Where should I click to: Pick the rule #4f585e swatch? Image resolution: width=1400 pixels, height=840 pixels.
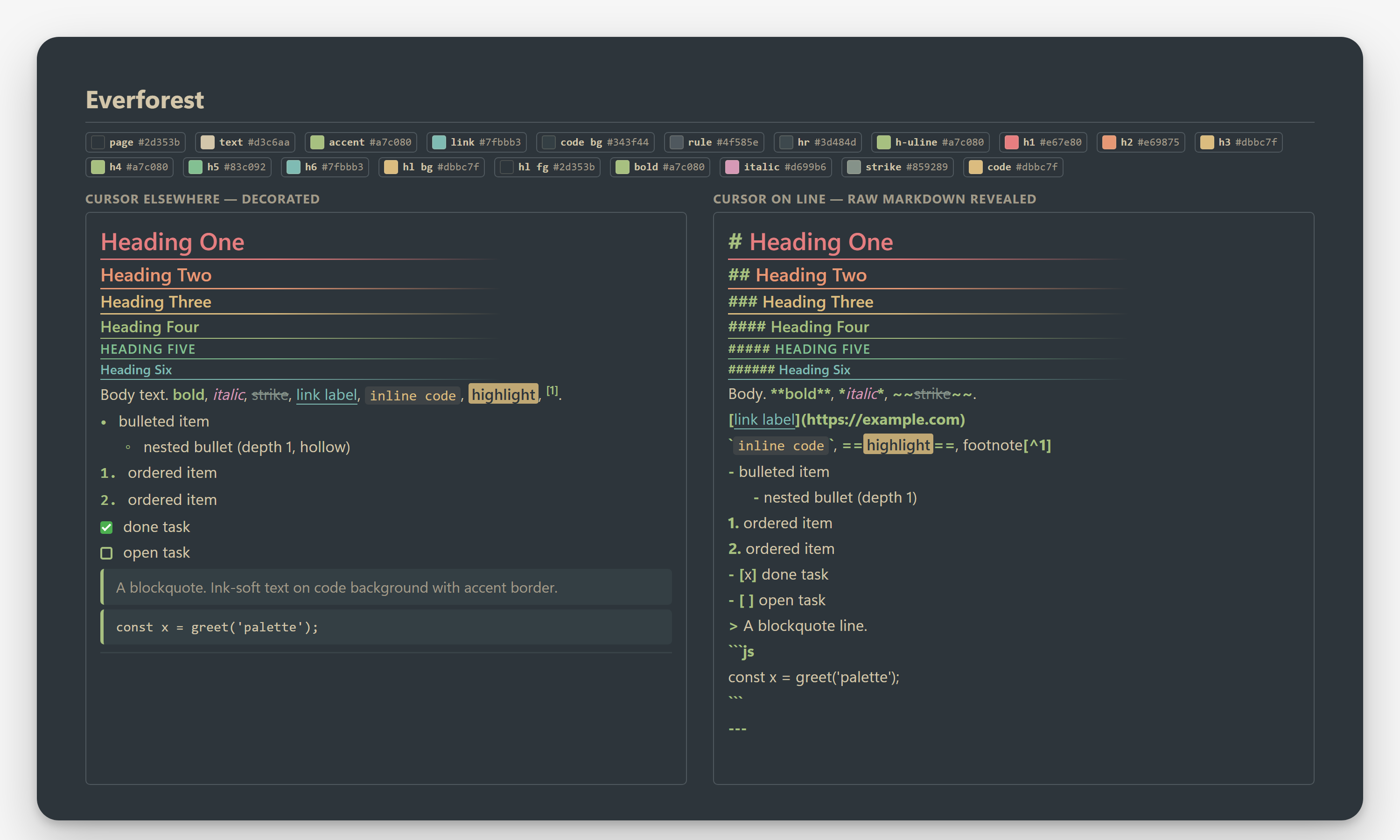pyautogui.click(x=714, y=142)
